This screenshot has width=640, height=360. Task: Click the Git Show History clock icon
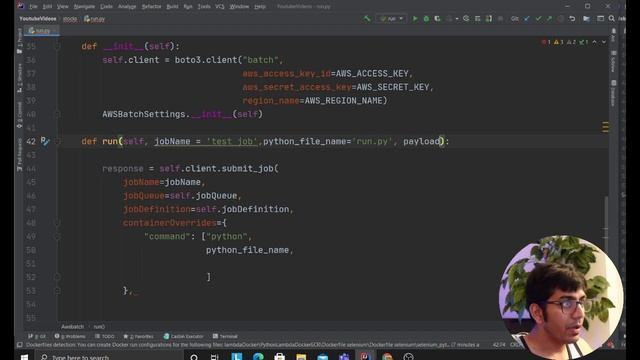click(561, 19)
